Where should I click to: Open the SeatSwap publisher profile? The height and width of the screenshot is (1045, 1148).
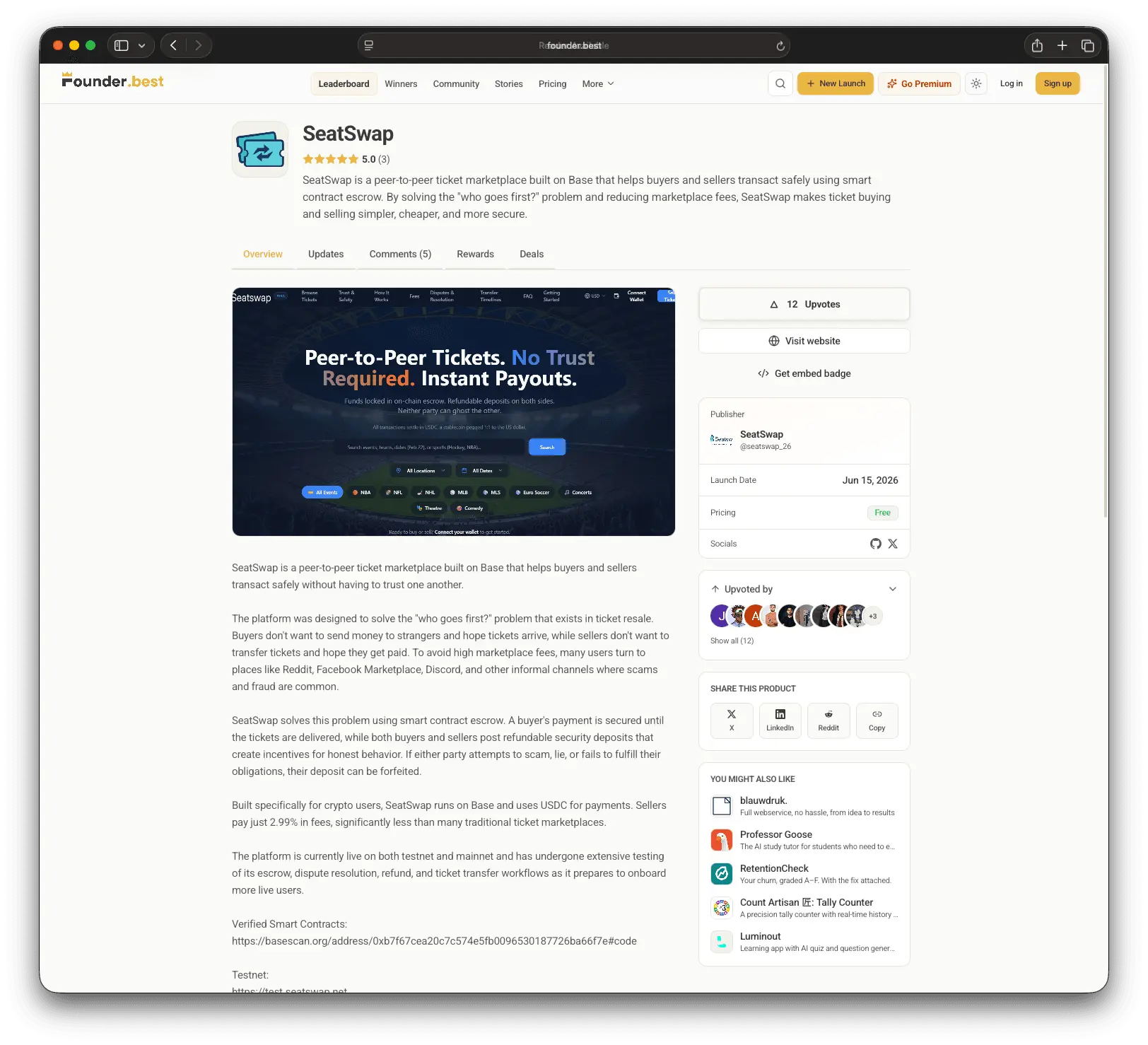[x=761, y=434]
